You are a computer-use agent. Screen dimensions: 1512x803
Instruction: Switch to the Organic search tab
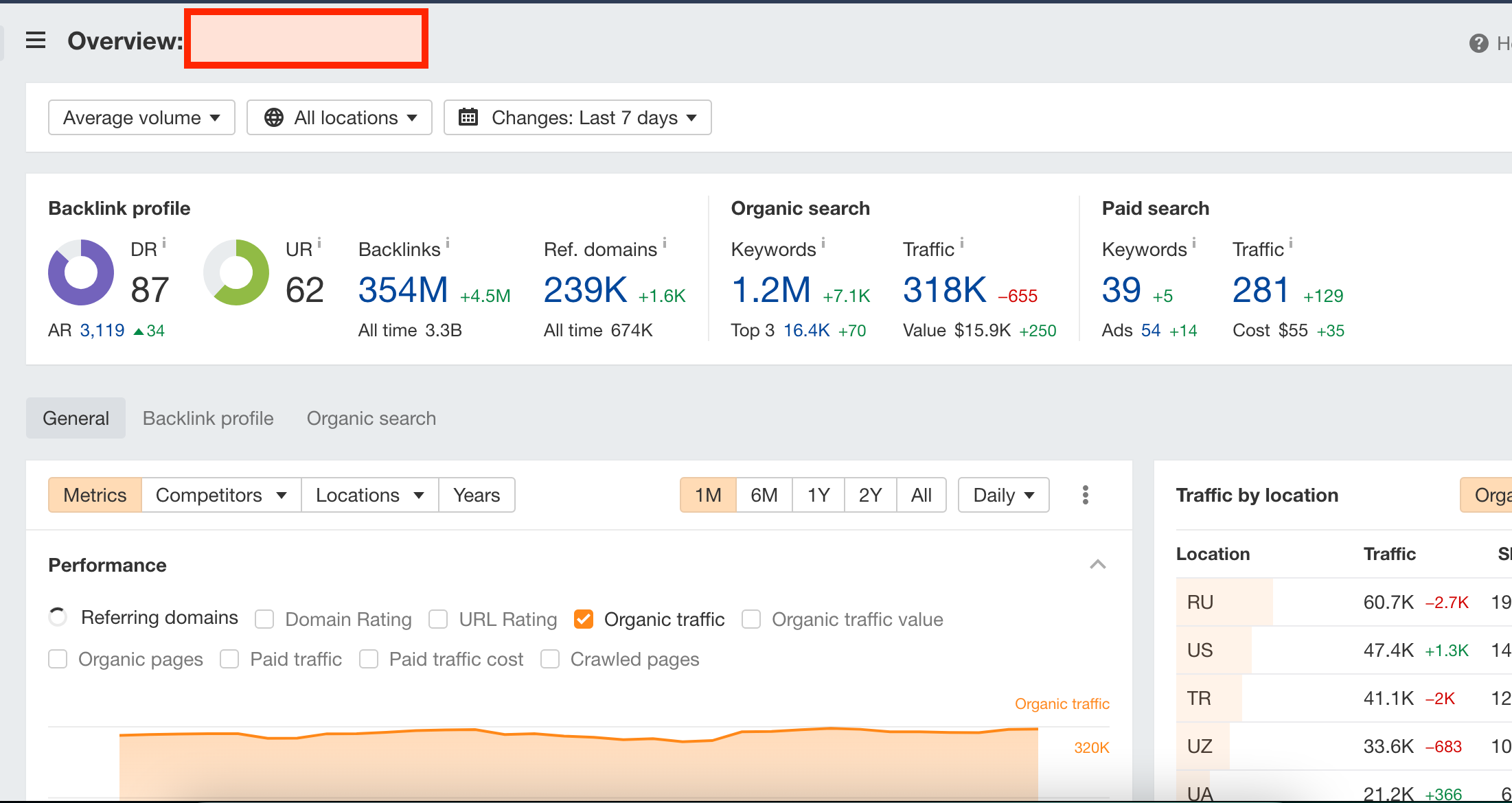pos(371,418)
